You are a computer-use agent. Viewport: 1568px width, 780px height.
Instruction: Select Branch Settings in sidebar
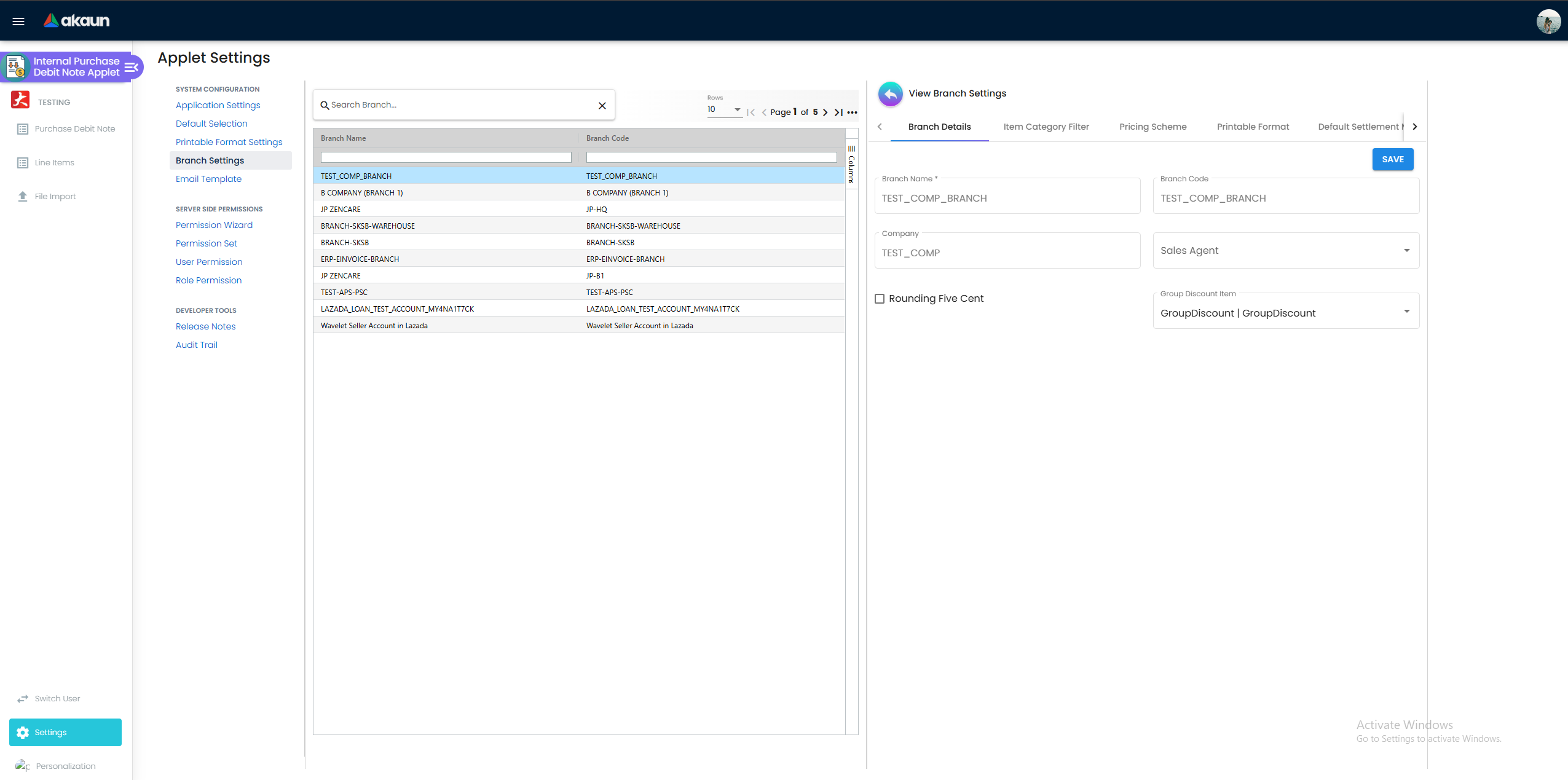230,160
